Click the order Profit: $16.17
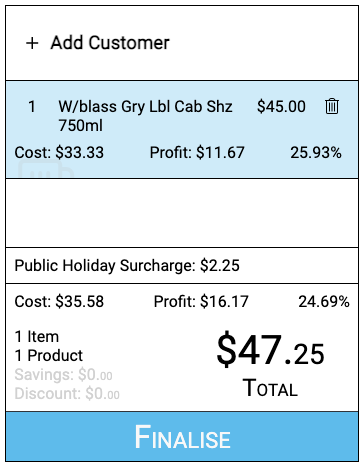This screenshot has height=468, width=364. [201, 302]
